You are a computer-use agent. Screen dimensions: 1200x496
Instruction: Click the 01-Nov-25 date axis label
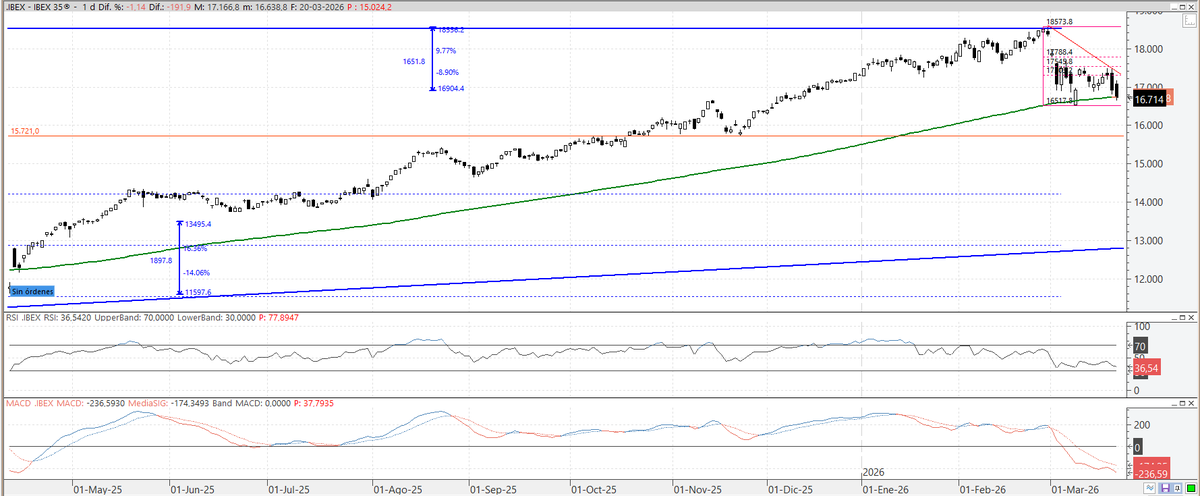pos(695,490)
